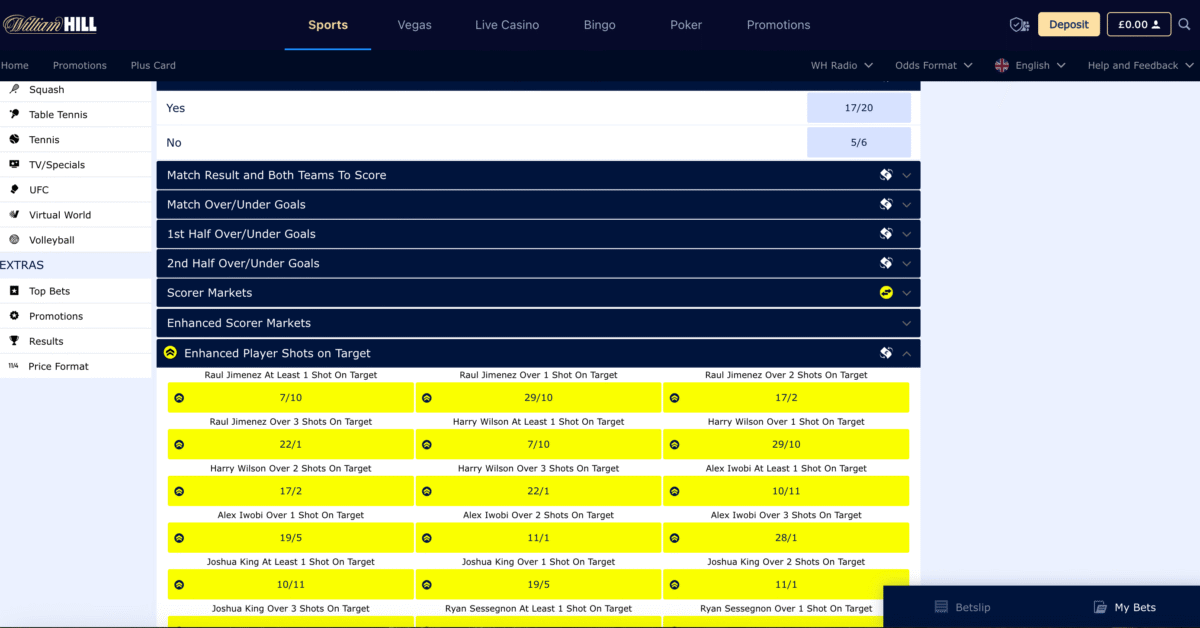The height and width of the screenshot is (628, 1200).
Task: Select the Yes odds 17/20
Action: pos(858,108)
